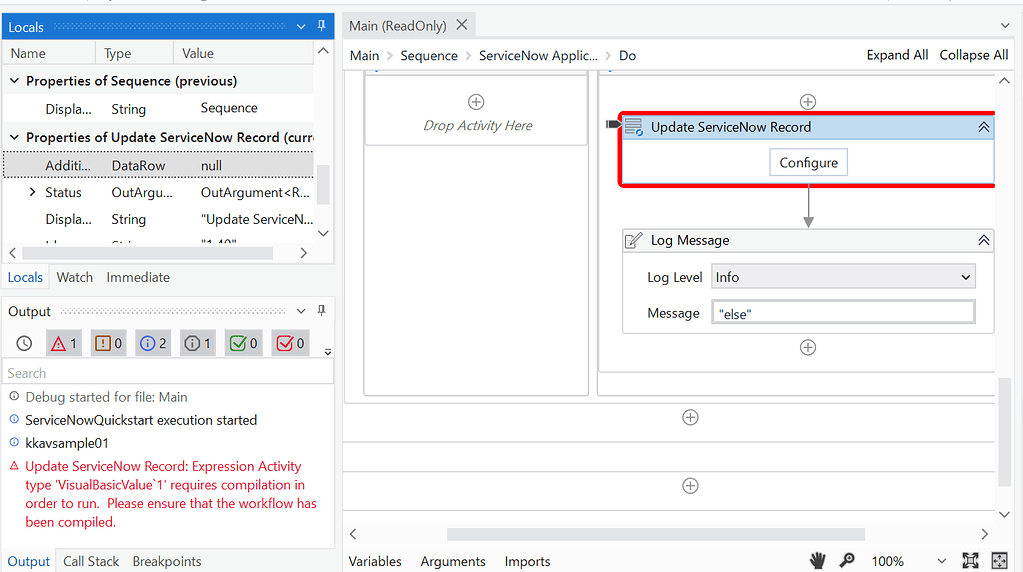This screenshot has width=1023, height=572.
Task: Toggle trace messages filter showing 1
Action: (x=198, y=343)
